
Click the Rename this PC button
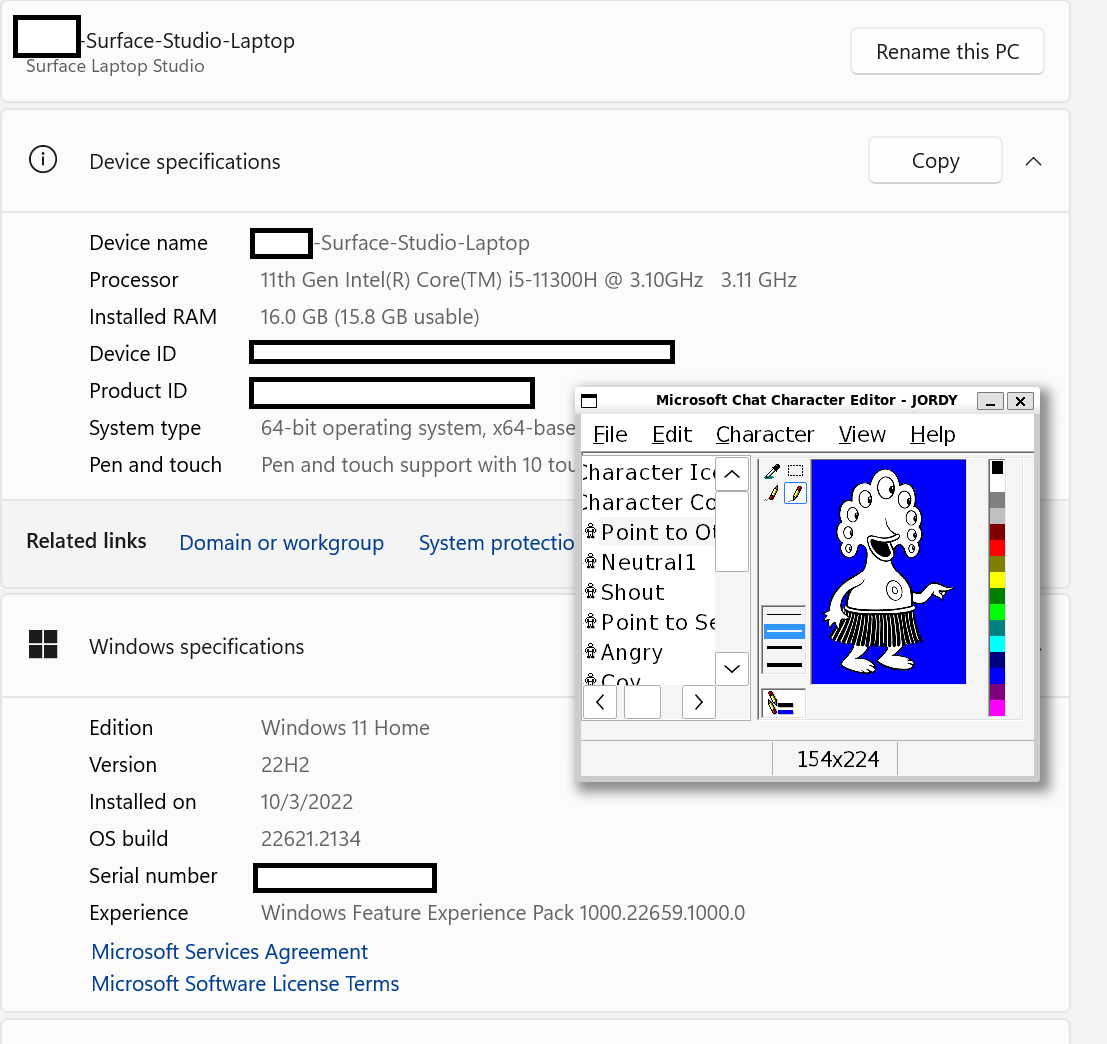[x=947, y=52]
